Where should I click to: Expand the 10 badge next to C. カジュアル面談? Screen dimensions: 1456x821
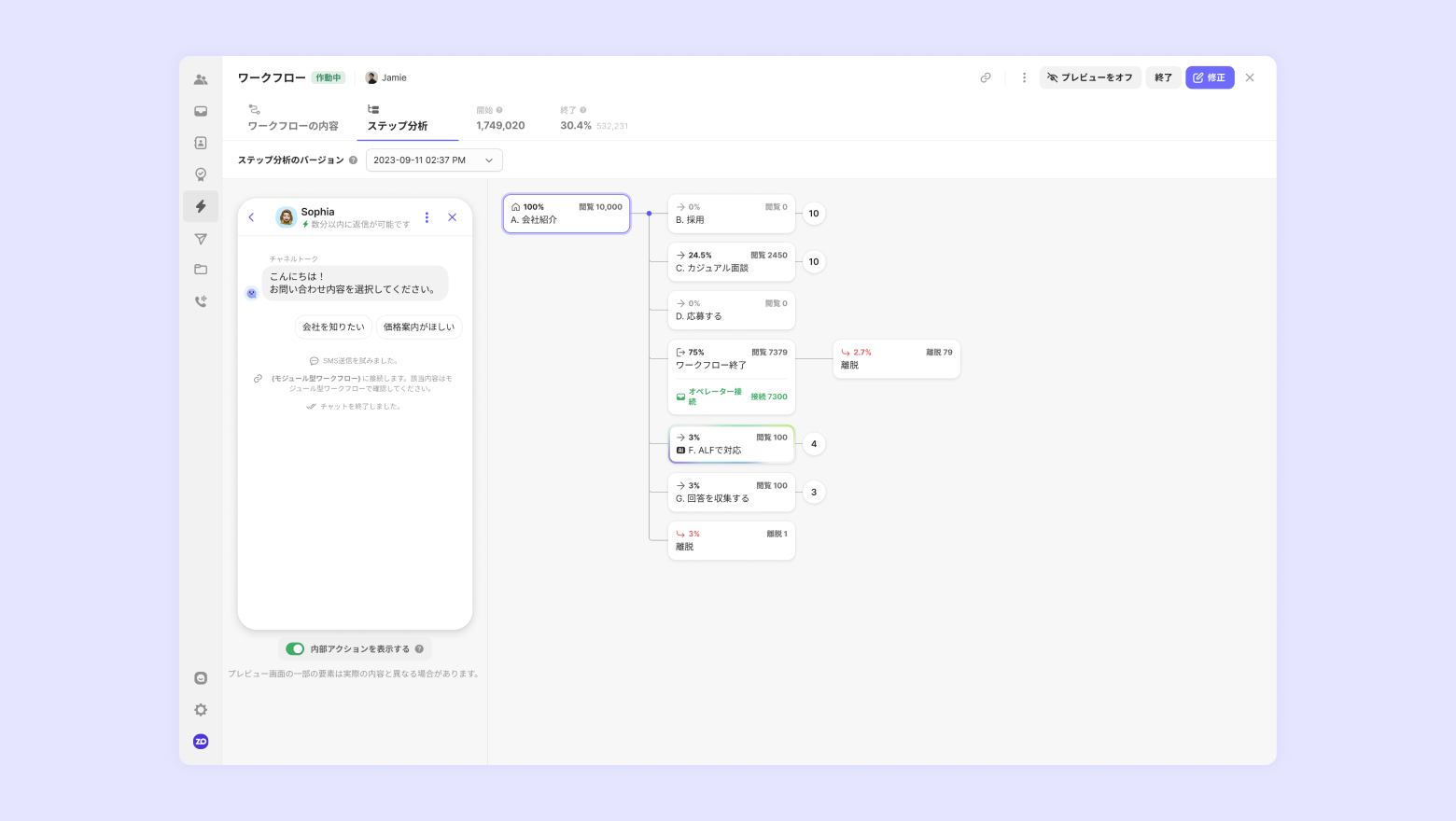[x=814, y=262]
